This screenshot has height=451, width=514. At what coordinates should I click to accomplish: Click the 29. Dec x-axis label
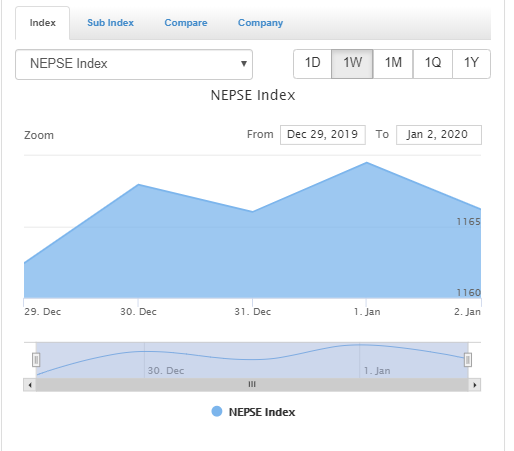[x=42, y=312]
